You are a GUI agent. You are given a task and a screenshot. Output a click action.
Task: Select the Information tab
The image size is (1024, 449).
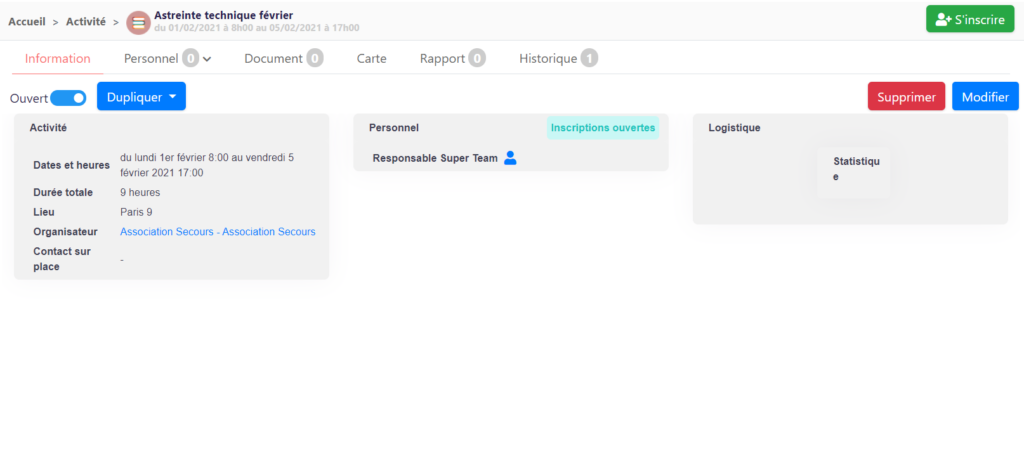click(57, 59)
